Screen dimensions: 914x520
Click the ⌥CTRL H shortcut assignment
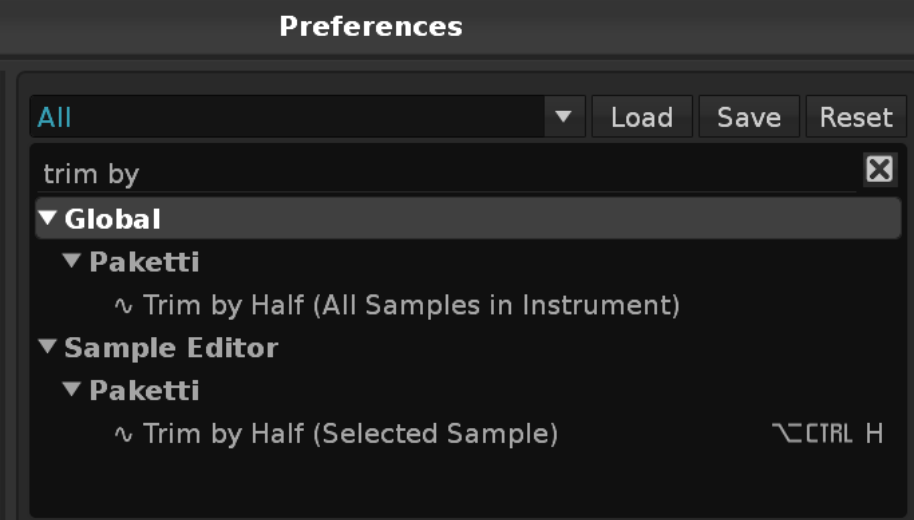827,434
